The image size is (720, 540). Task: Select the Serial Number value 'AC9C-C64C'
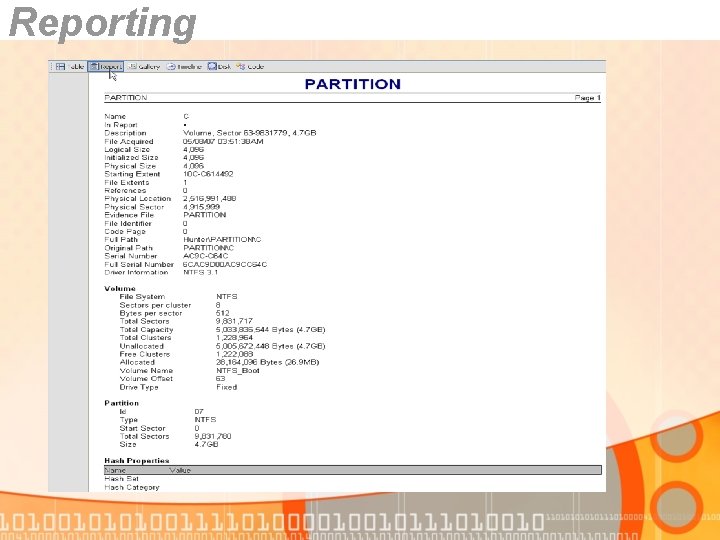(205, 256)
